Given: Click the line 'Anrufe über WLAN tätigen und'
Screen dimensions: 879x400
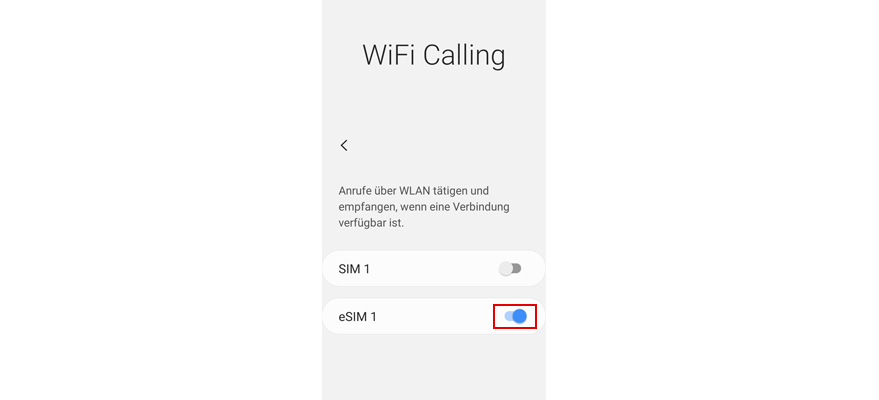Looking at the screenshot, I should (414, 190).
